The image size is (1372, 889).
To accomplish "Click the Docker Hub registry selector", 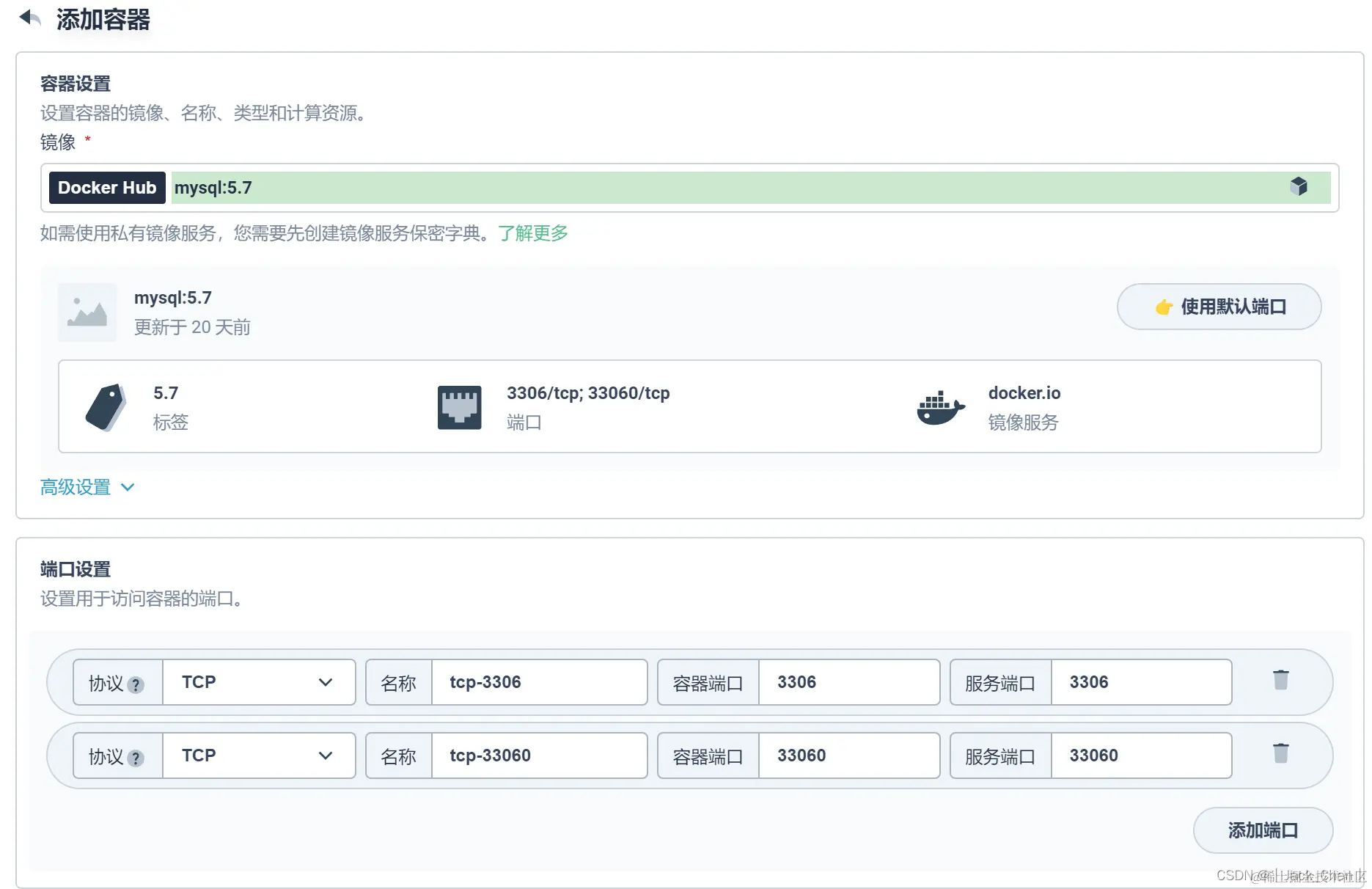I will pos(107,188).
